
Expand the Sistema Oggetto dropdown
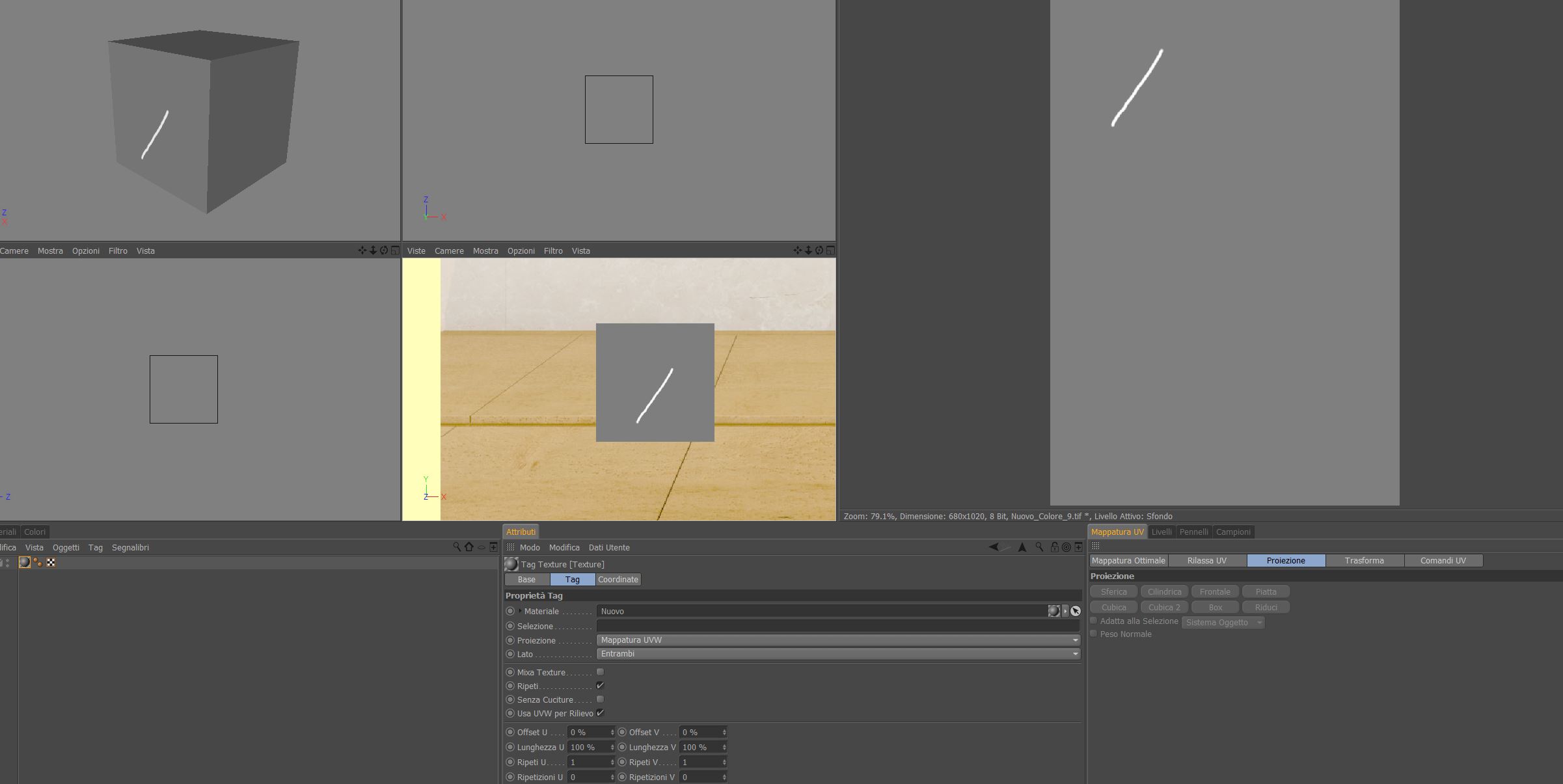1223,623
